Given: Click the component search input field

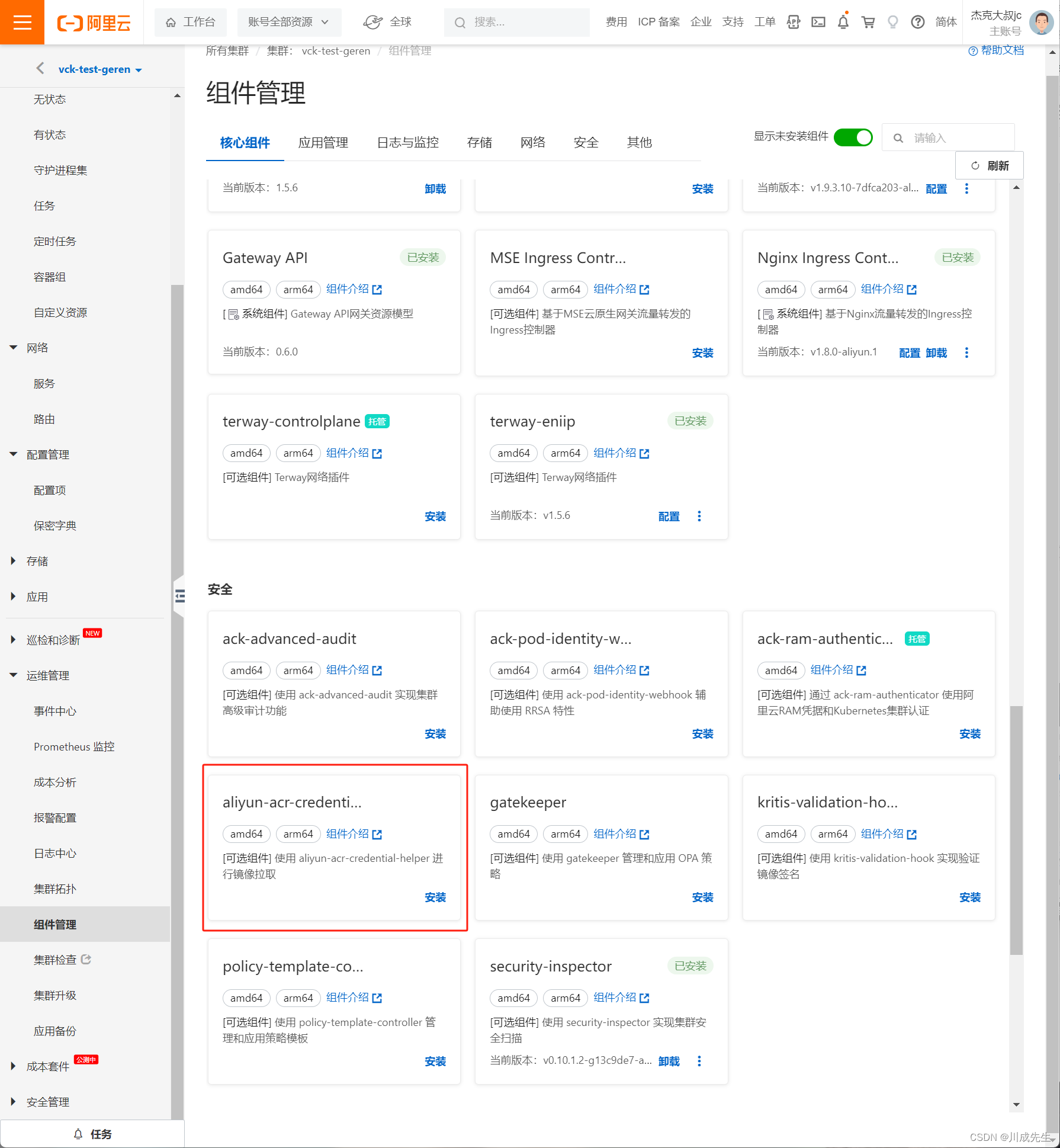Looking at the screenshot, I should tap(947, 137).
